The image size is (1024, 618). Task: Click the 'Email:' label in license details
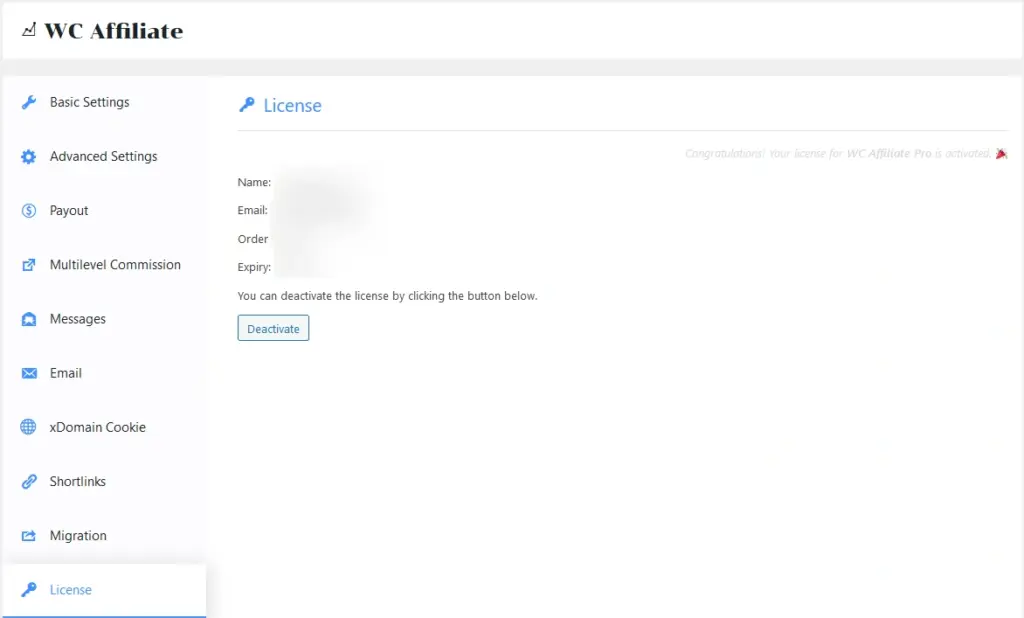[253, 210]
